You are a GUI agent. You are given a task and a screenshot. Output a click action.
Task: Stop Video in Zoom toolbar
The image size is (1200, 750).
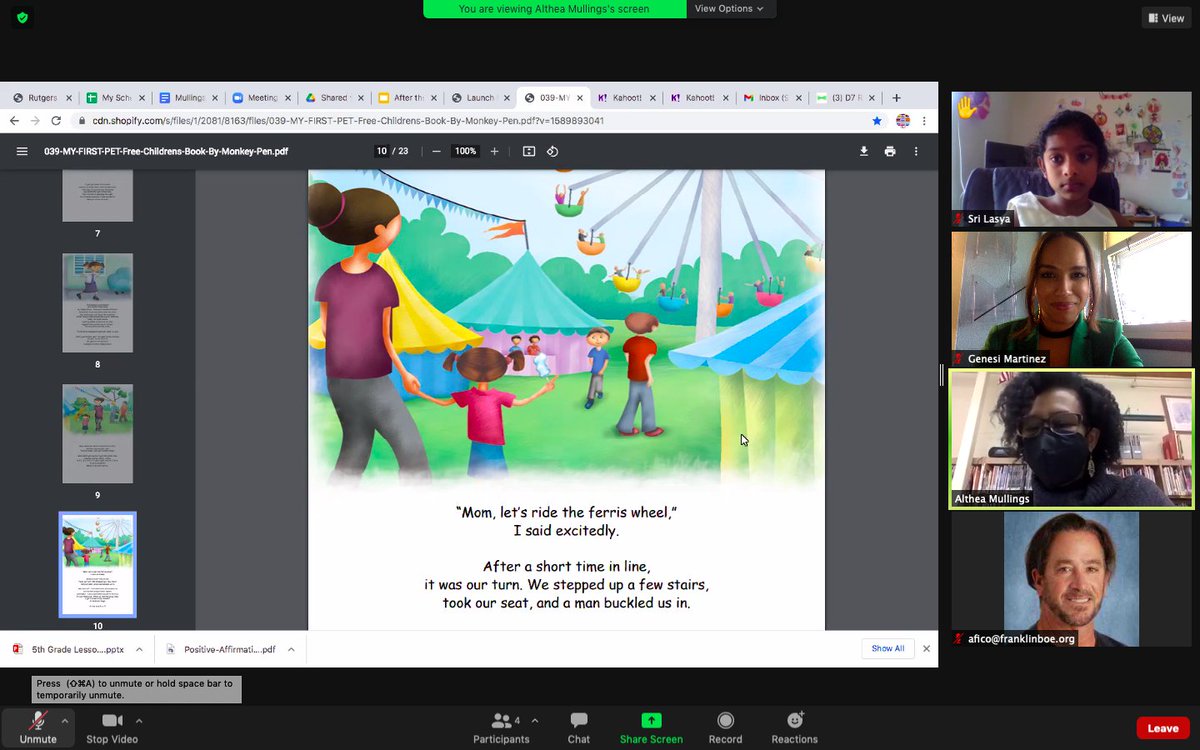point(112,728)
